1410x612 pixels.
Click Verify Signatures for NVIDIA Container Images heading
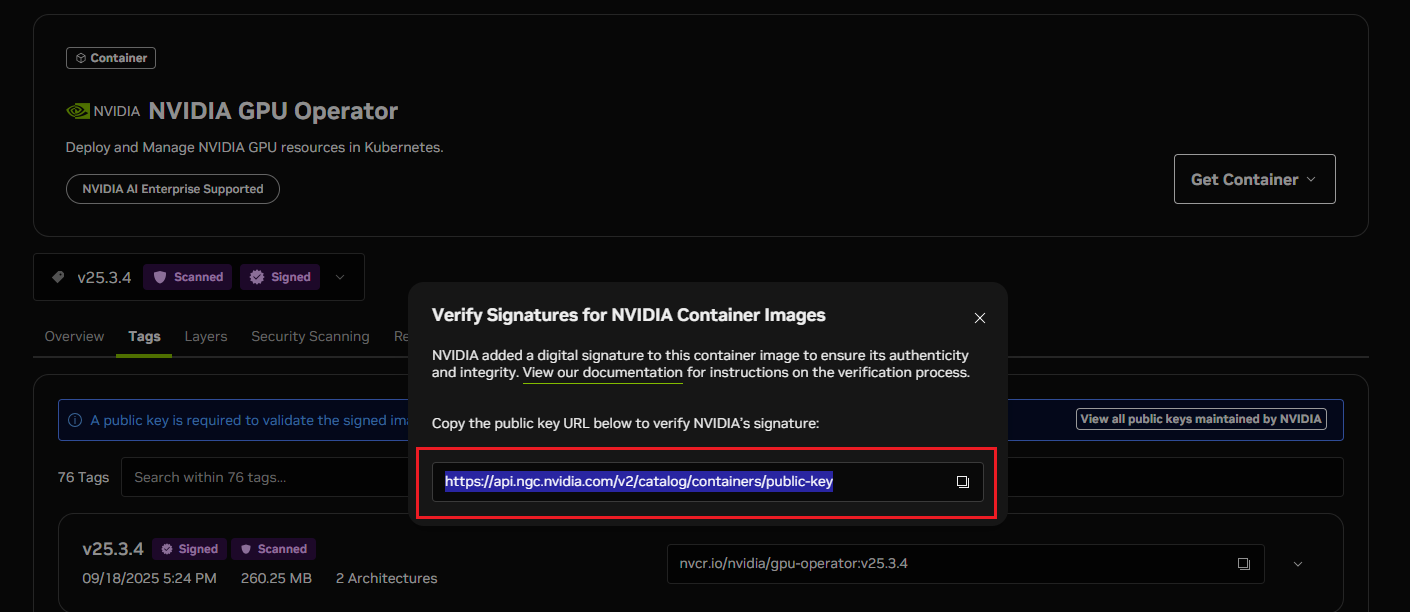point(628,315)
